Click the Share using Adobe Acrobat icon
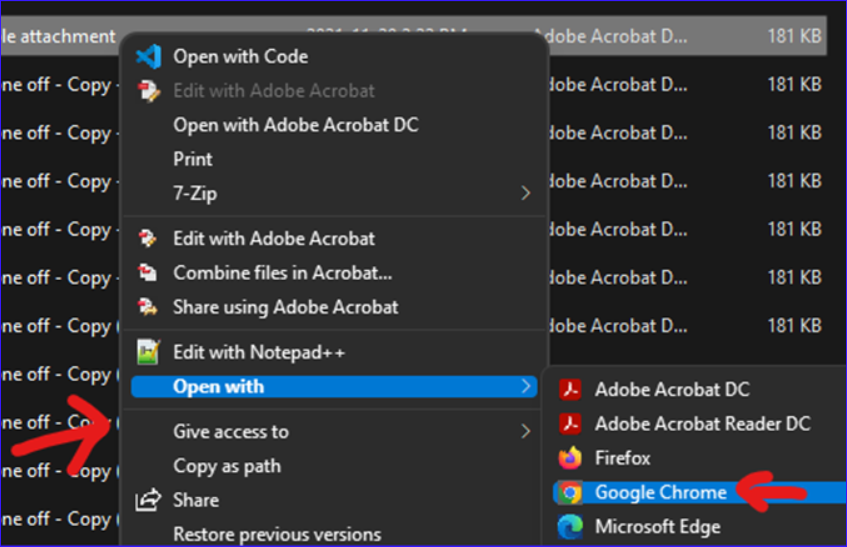847x547 pixels. point(147,307)
